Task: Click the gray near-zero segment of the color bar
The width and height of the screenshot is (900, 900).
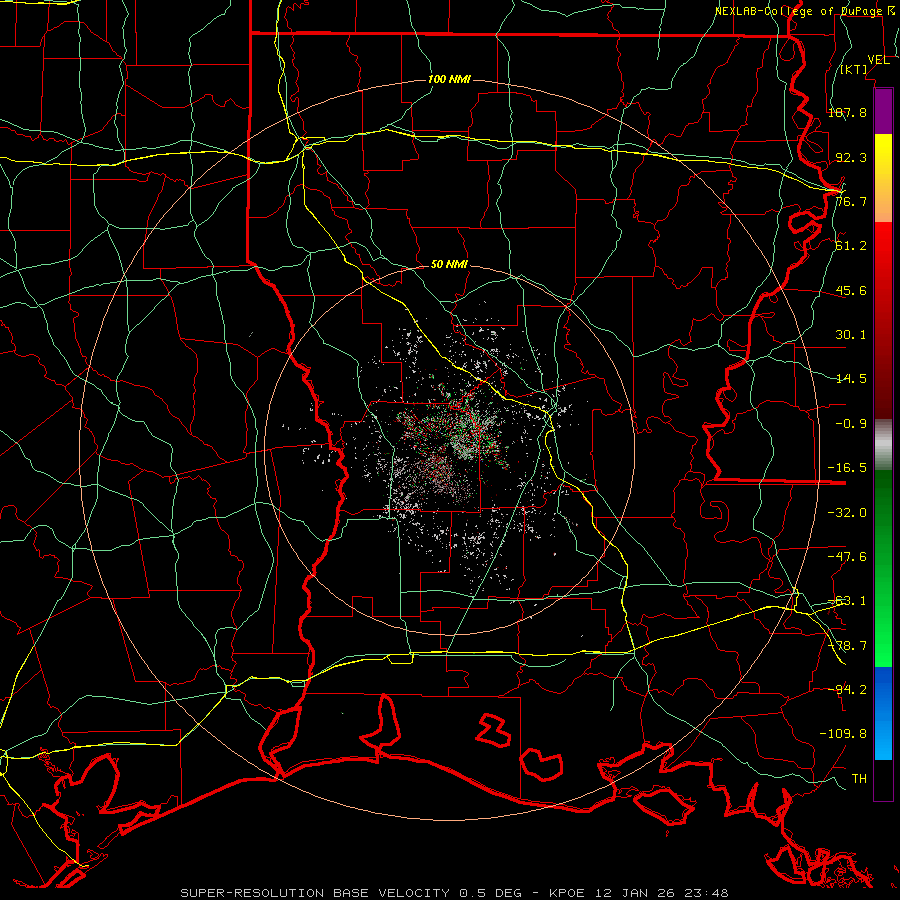Action: [x=883, y=445]
